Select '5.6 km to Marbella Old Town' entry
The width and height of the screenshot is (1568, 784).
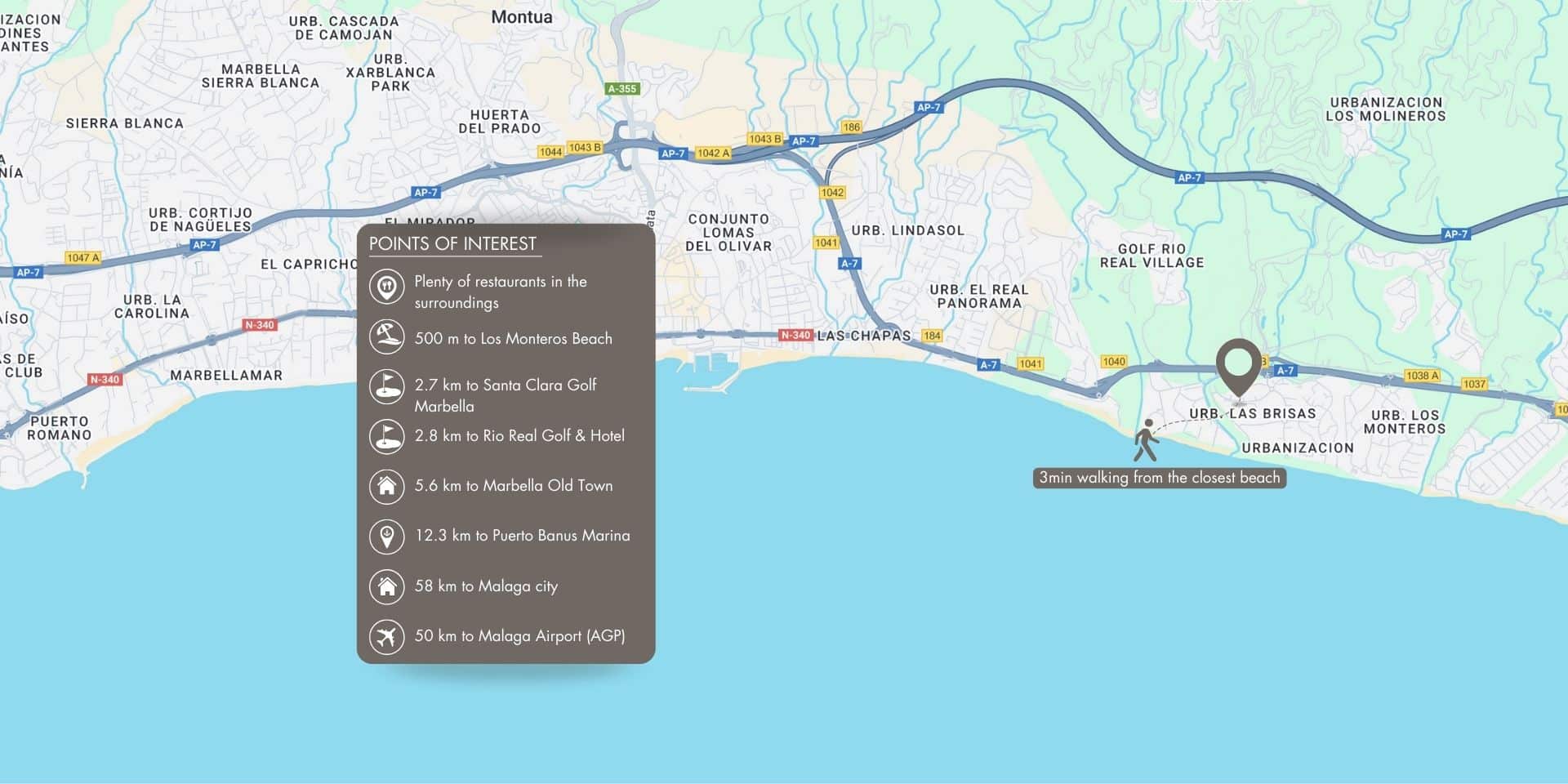(x=513, y=486)
